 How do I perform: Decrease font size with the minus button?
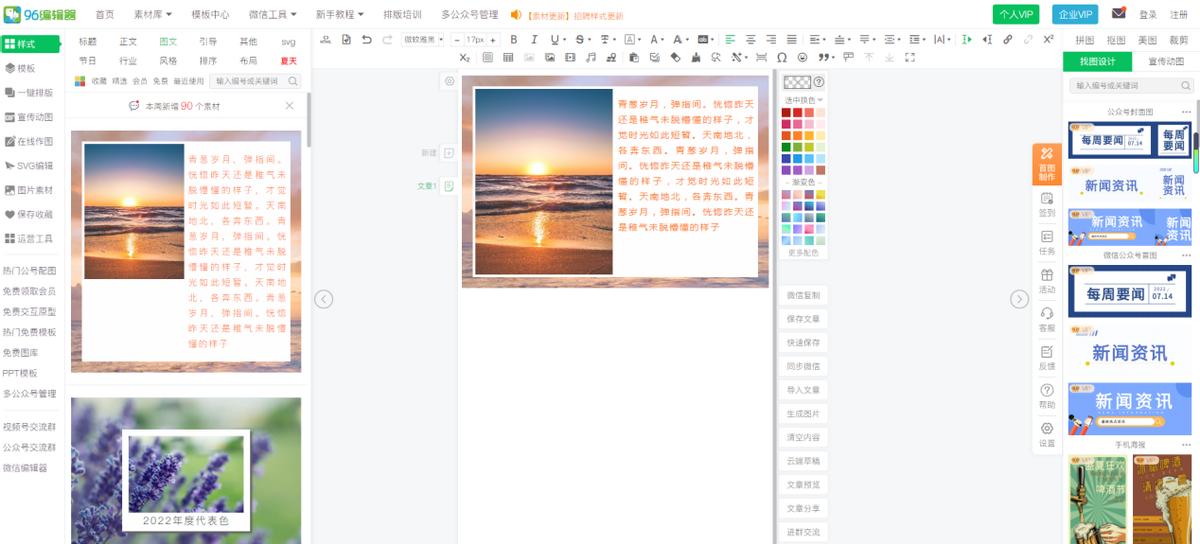tap(456, 40)
